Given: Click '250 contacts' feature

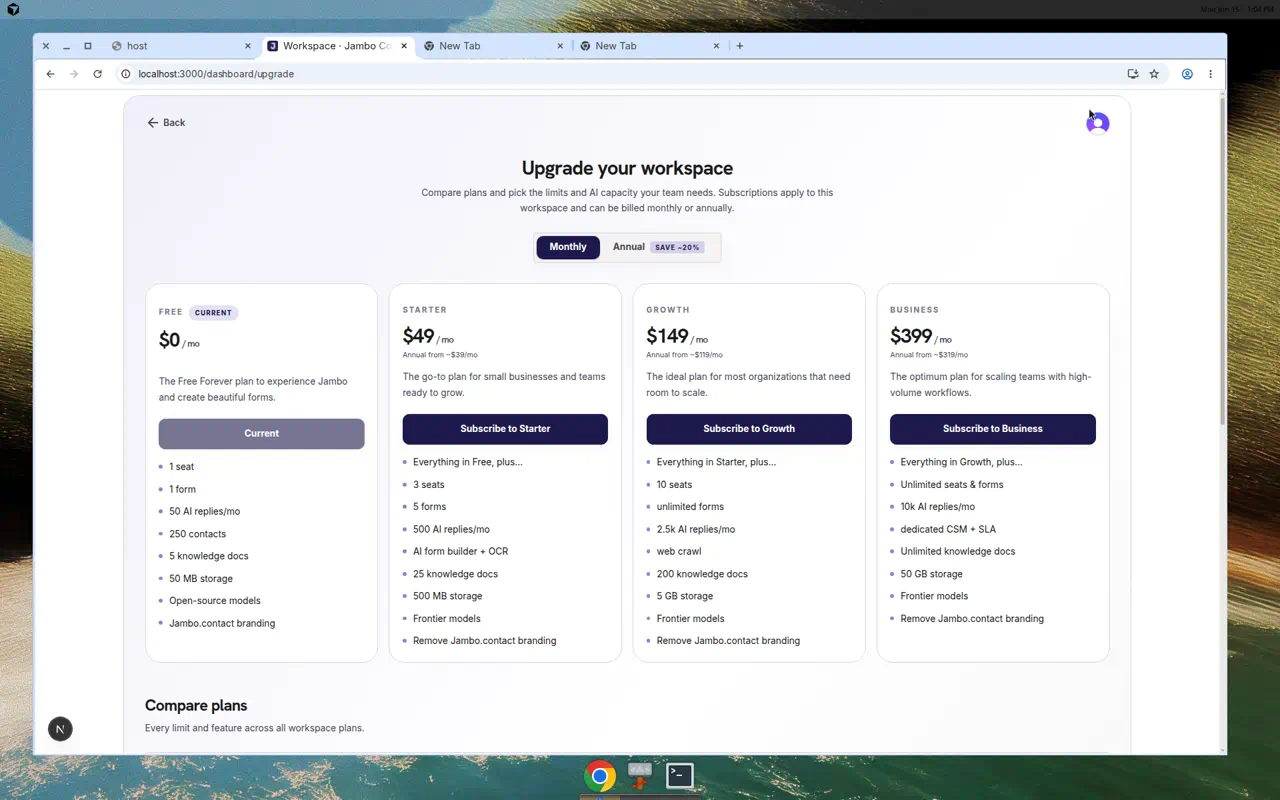Looking at the screenshot, I should pyautogui.click(x=198, y=534).
